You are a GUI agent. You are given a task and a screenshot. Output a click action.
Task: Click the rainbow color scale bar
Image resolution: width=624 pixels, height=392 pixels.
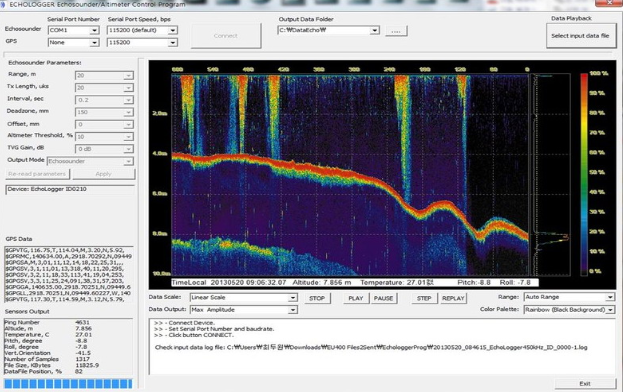(584, 174)
